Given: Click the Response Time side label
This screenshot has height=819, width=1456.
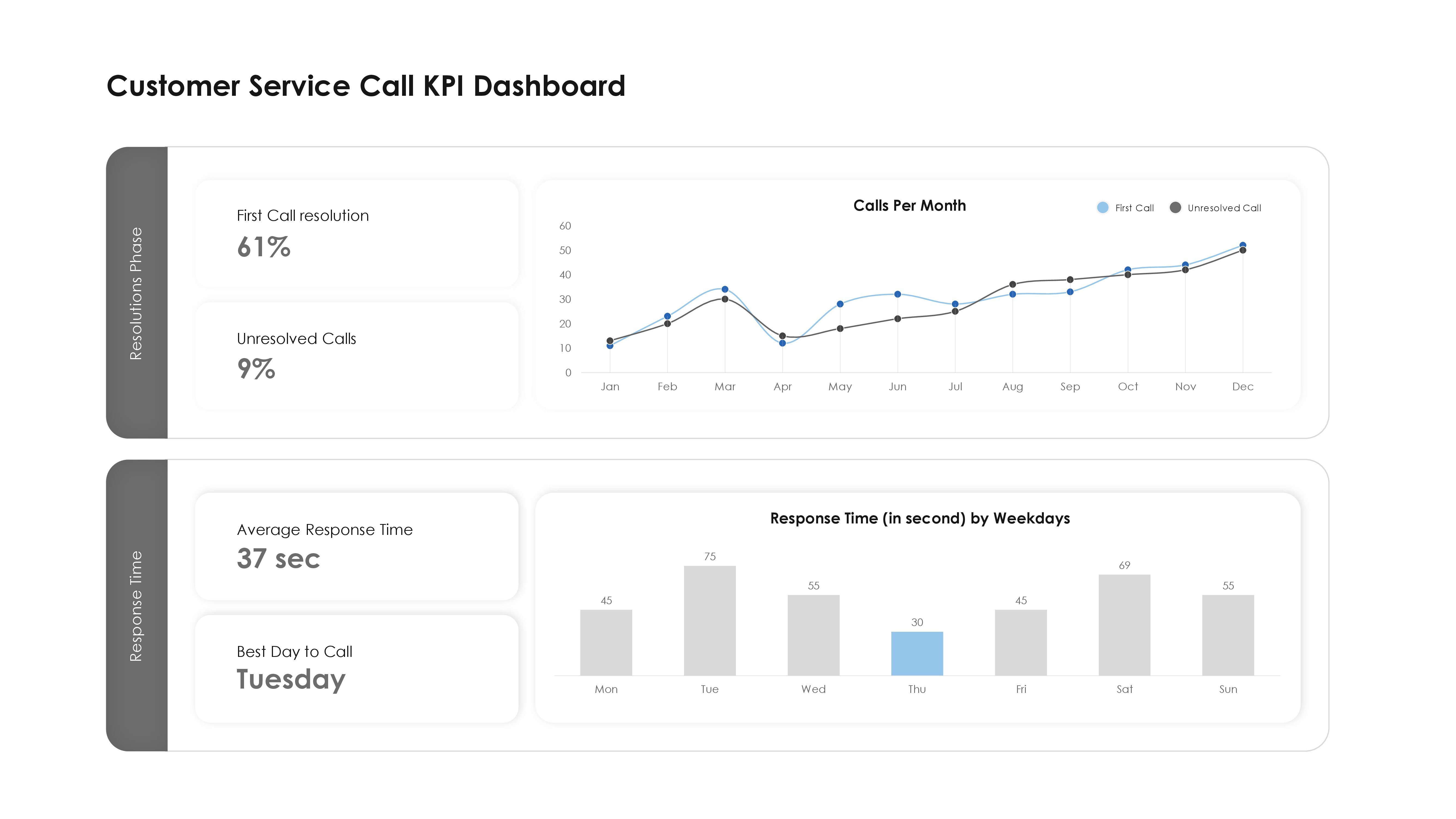Looking at the screenshot, I should coord(136,606).
